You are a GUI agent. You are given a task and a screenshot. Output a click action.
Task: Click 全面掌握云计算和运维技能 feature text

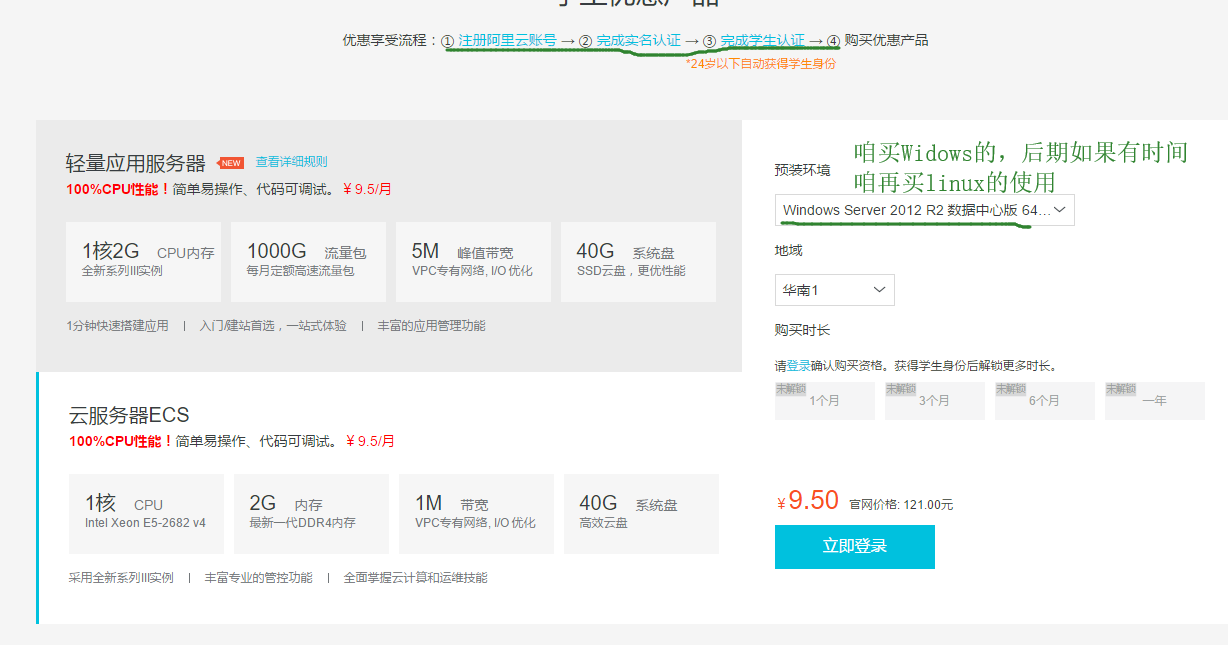click(416, 578)
